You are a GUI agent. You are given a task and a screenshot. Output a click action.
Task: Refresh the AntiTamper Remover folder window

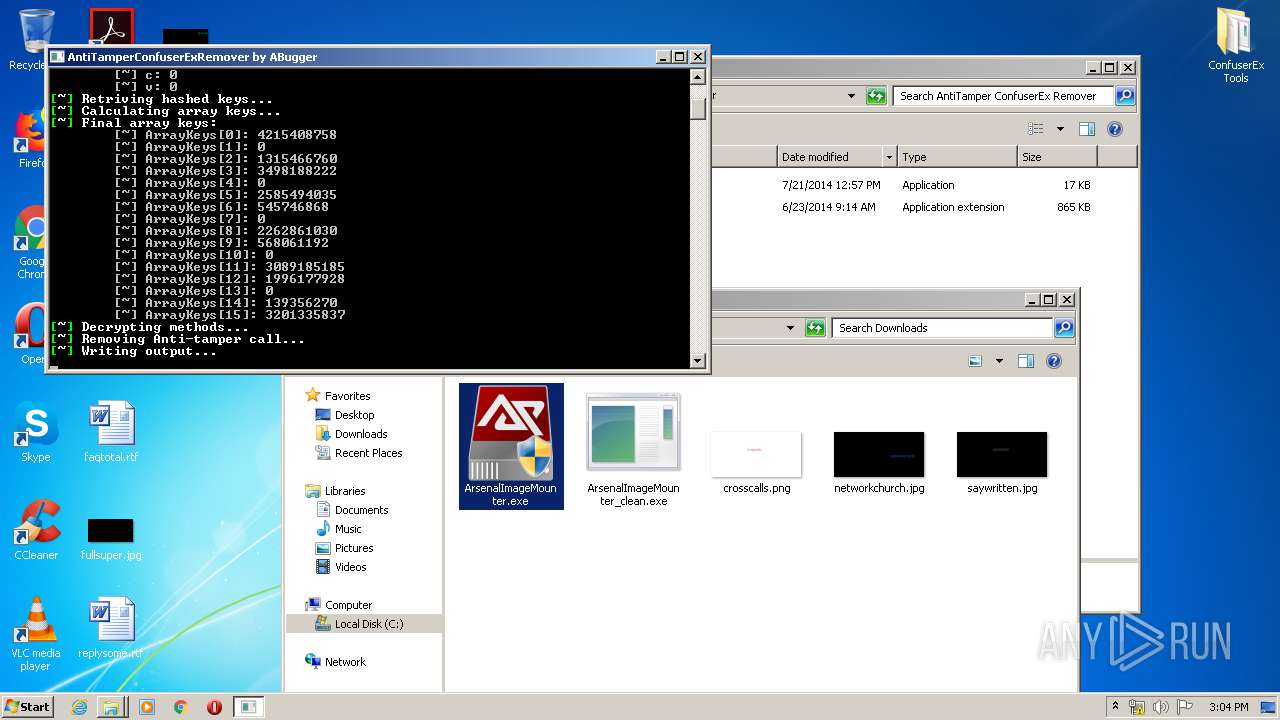877,96
